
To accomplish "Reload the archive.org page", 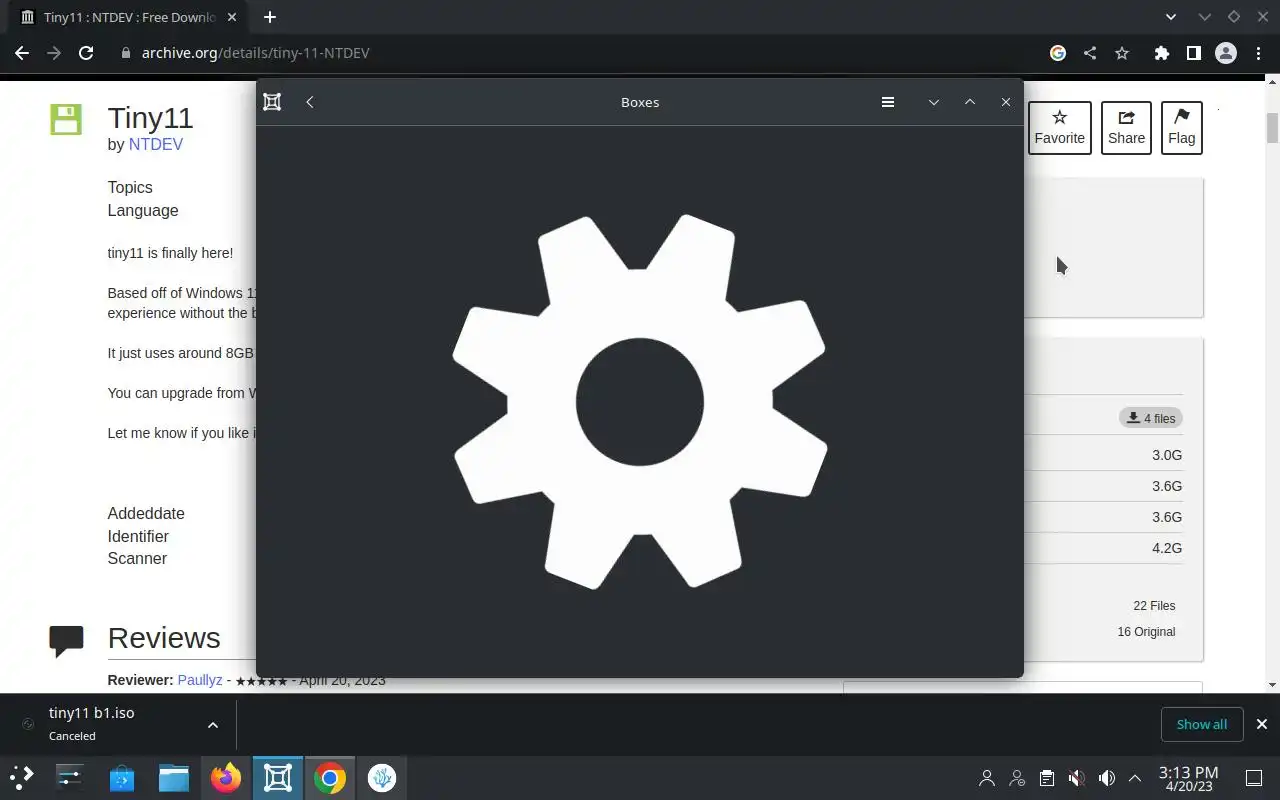I will tap(86, 53).
